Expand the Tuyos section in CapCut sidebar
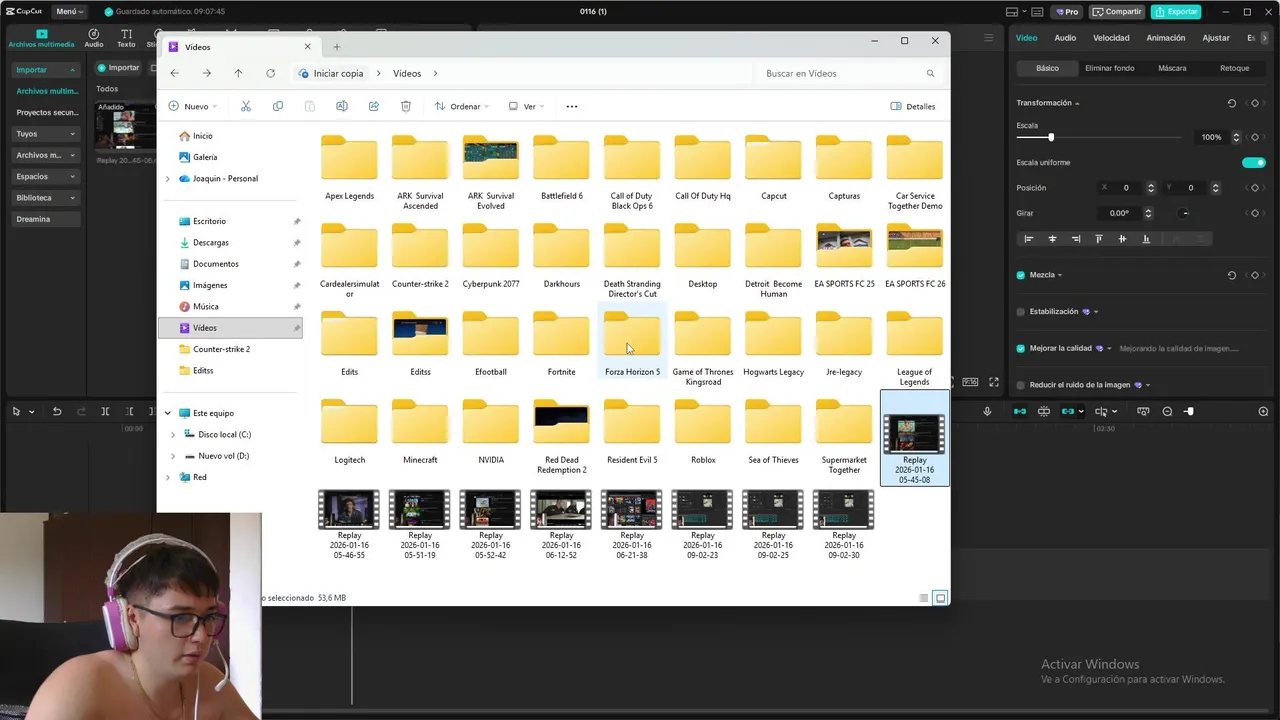The width and height of the screenshot is (1280, 720). pos(46,134)
